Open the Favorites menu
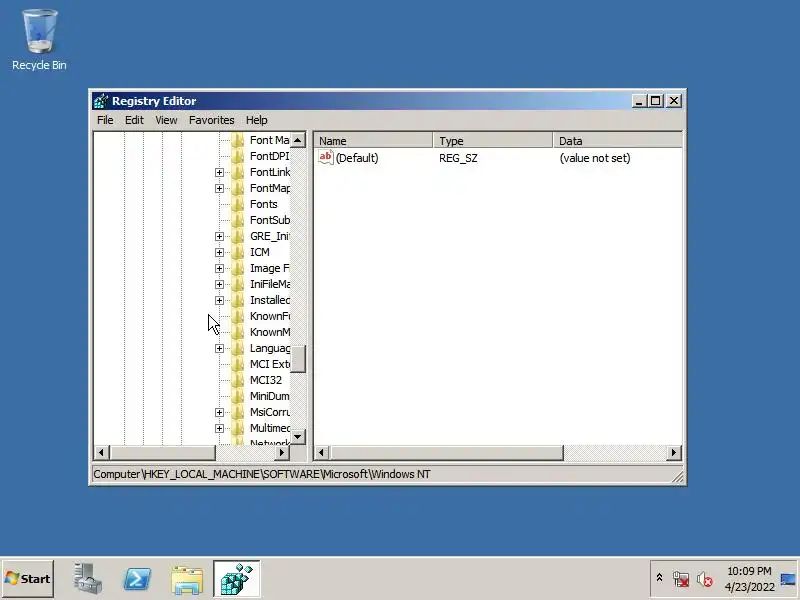The height and width of the screenshot is (600, 800). (211, 120)
